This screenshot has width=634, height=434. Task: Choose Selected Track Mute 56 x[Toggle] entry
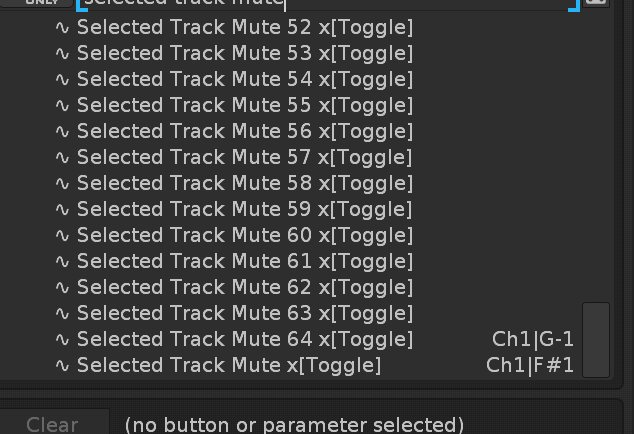pyautogui.click(x=244, y=131)
